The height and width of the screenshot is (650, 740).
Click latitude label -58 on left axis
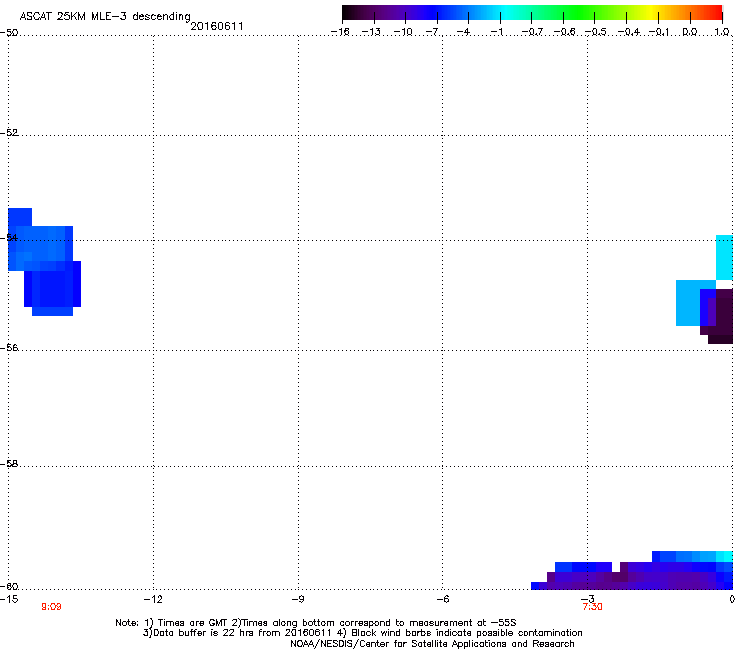click(9, 464)
